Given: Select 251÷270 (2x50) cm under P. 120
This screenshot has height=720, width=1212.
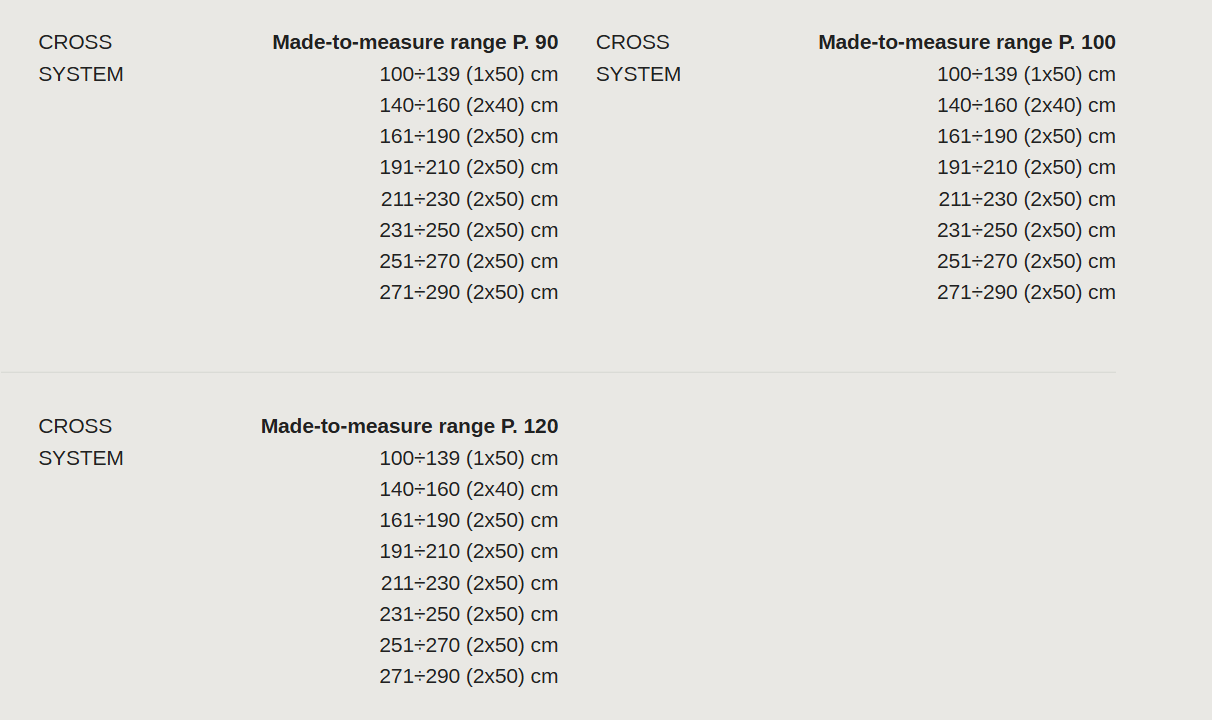Looking at the screenshot, I should [x=469, y=645].
